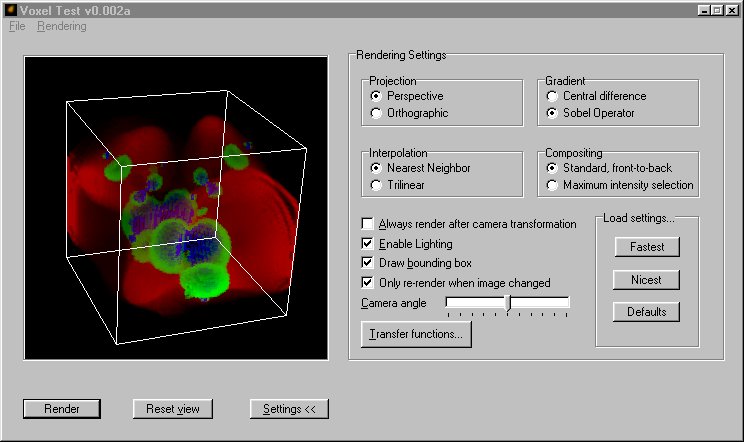Click the Compositing group label

[x=573, y=153]
